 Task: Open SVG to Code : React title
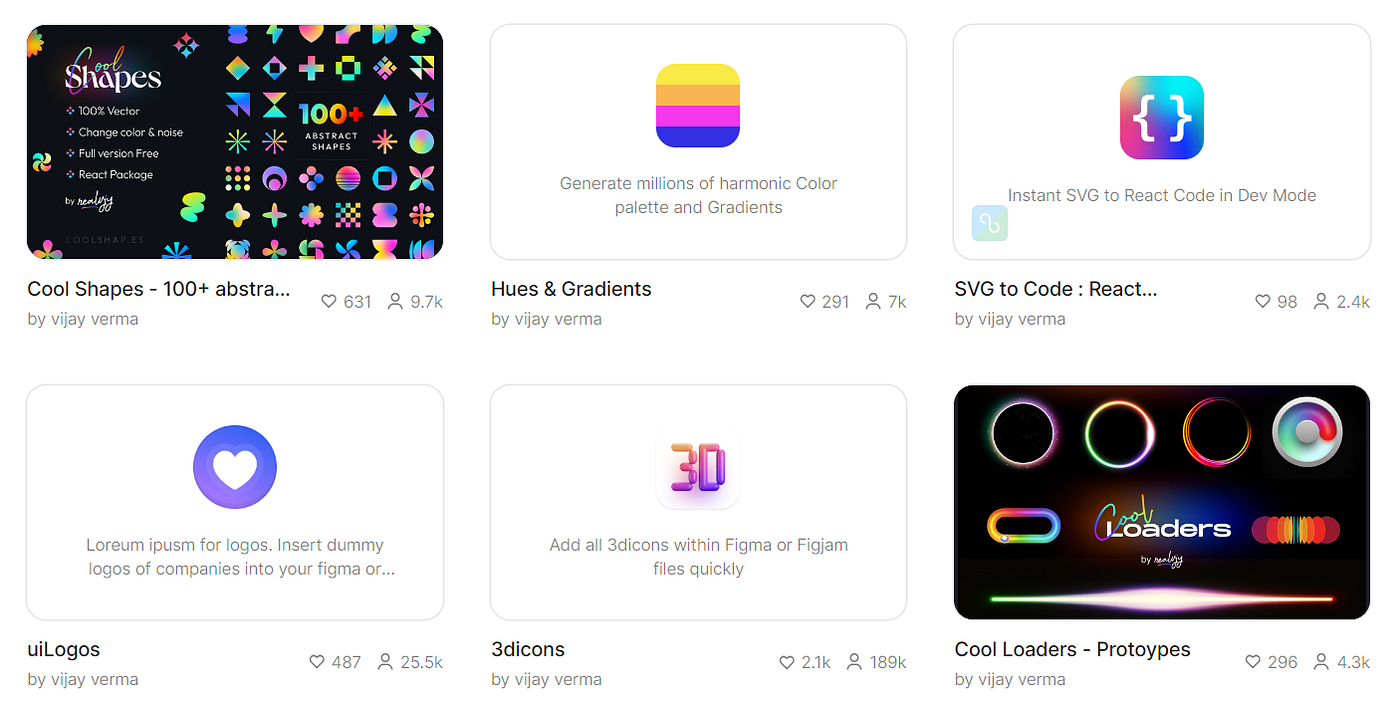coord(1056,289)
